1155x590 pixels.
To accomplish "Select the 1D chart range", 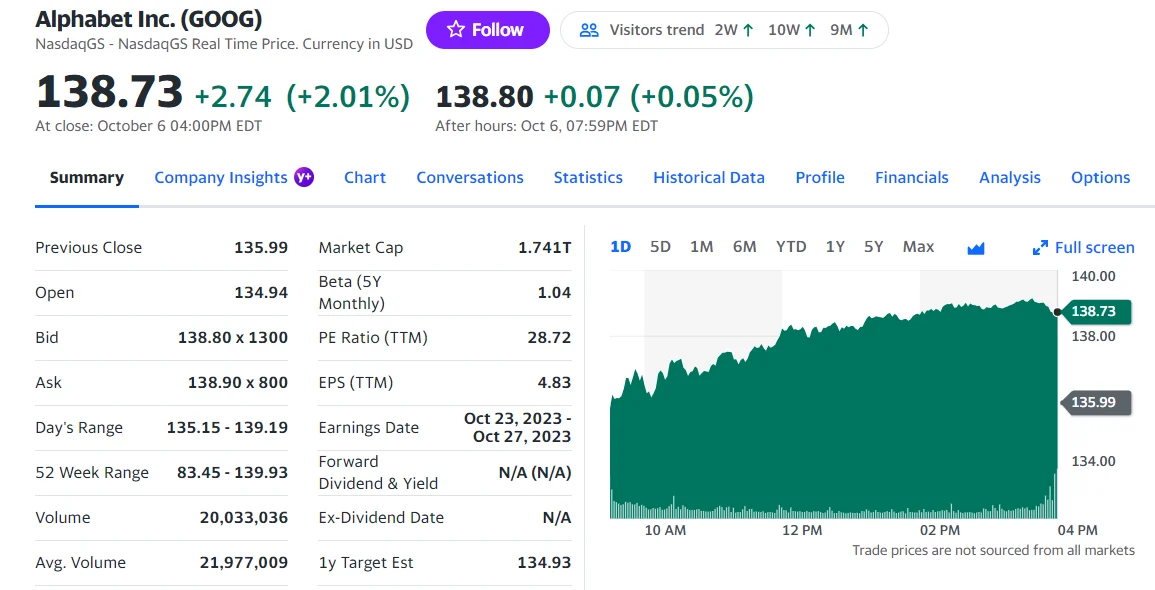I will tap(620, 247).
